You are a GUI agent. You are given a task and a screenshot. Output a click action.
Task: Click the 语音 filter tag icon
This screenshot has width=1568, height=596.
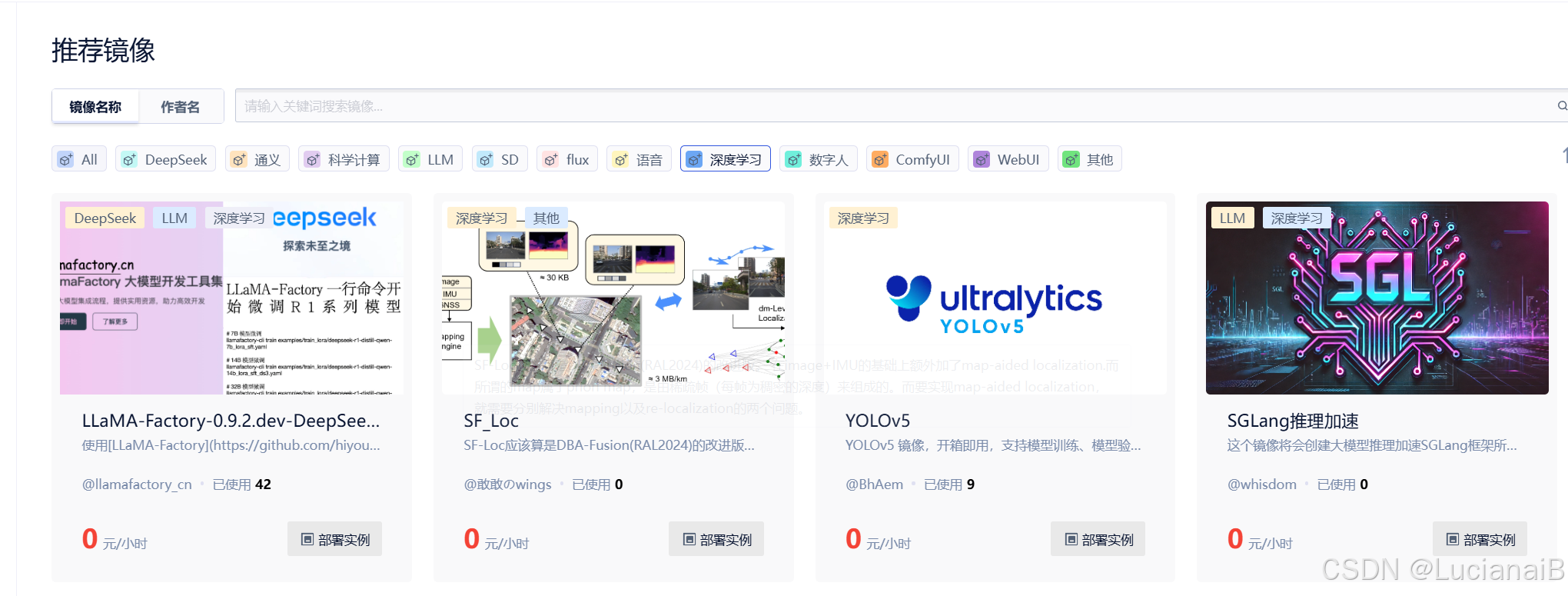[x=620, y=159]
